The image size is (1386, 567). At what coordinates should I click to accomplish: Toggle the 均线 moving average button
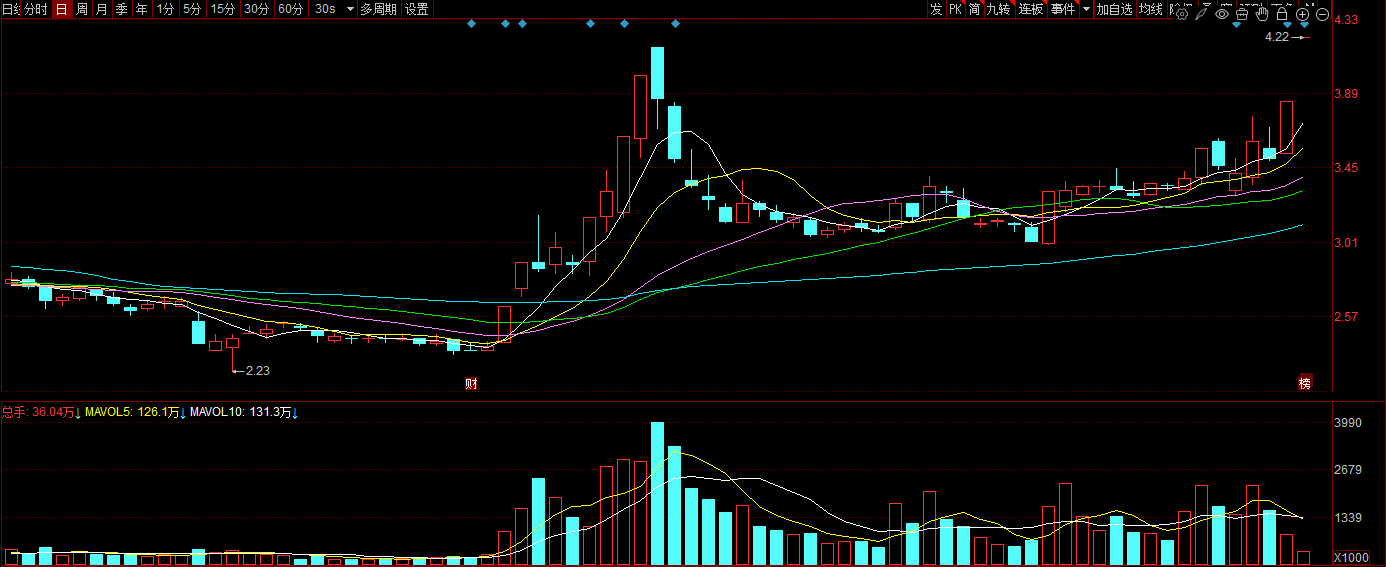pyautogui.click(x=1151, y=9)
